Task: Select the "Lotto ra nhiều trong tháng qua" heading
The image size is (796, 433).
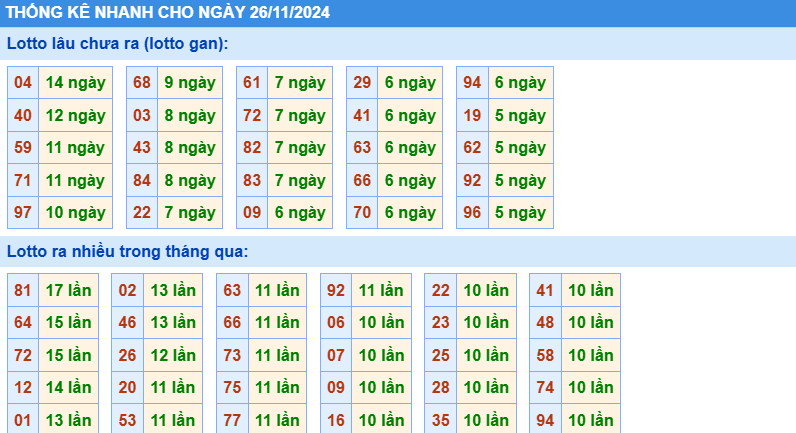Action: click(127, 251)
